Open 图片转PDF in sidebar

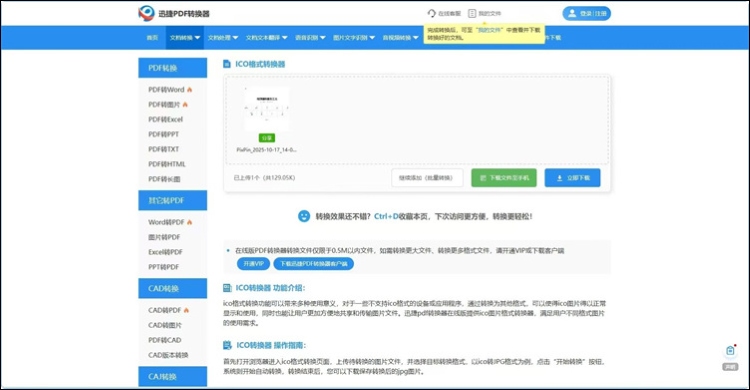tap(164, 237)
